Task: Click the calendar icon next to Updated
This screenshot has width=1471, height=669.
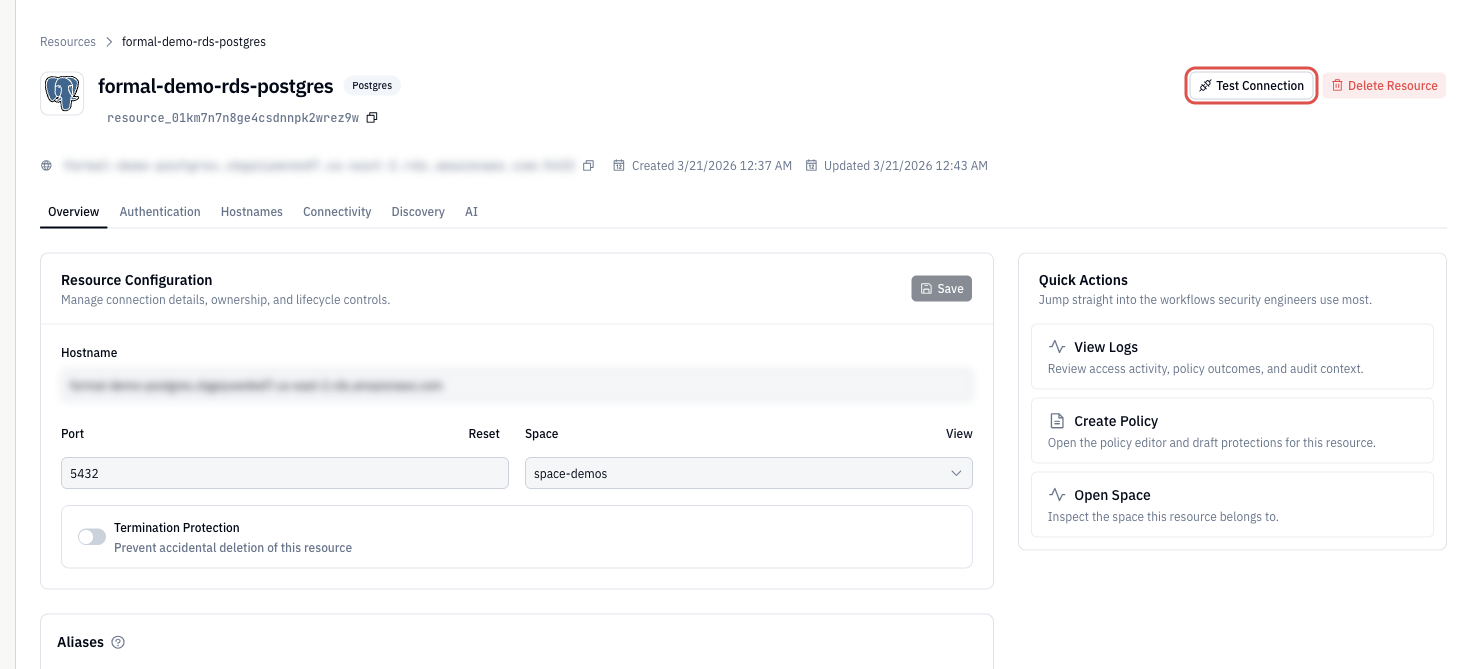Action: pos(812,166)
